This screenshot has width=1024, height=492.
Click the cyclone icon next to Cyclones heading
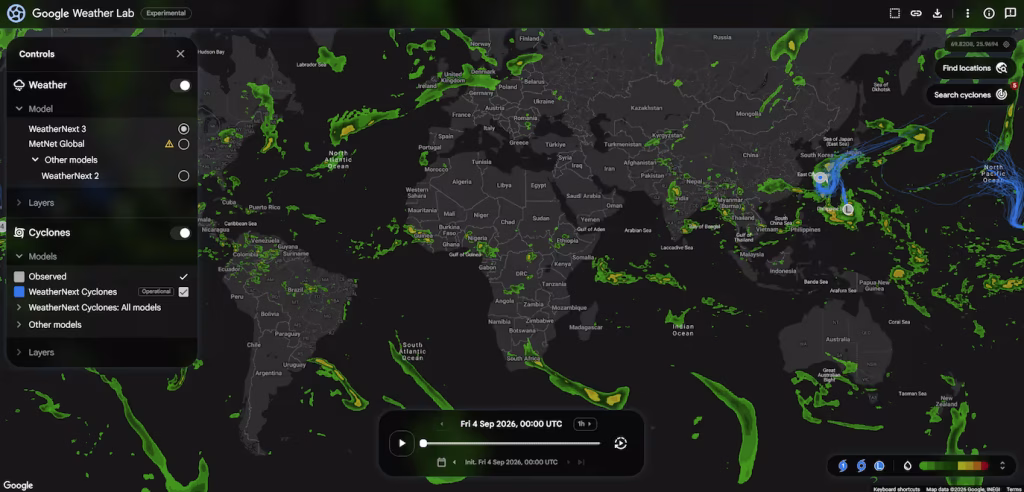click(x=19, y=233)
